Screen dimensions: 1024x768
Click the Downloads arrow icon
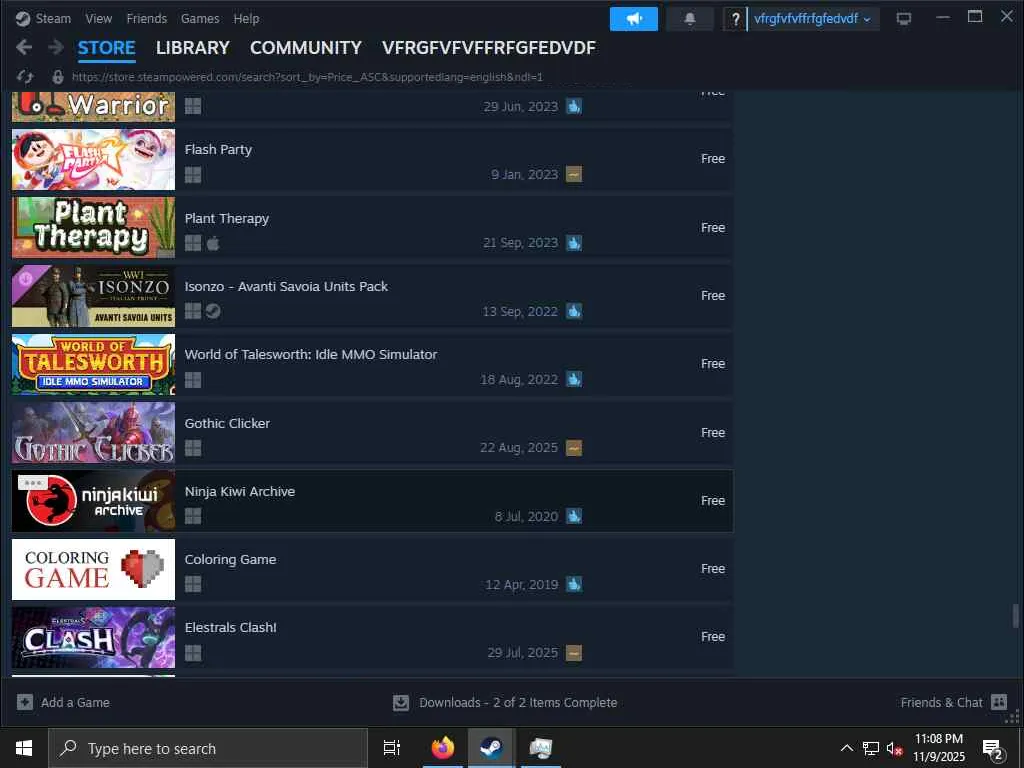click(401, 703)
